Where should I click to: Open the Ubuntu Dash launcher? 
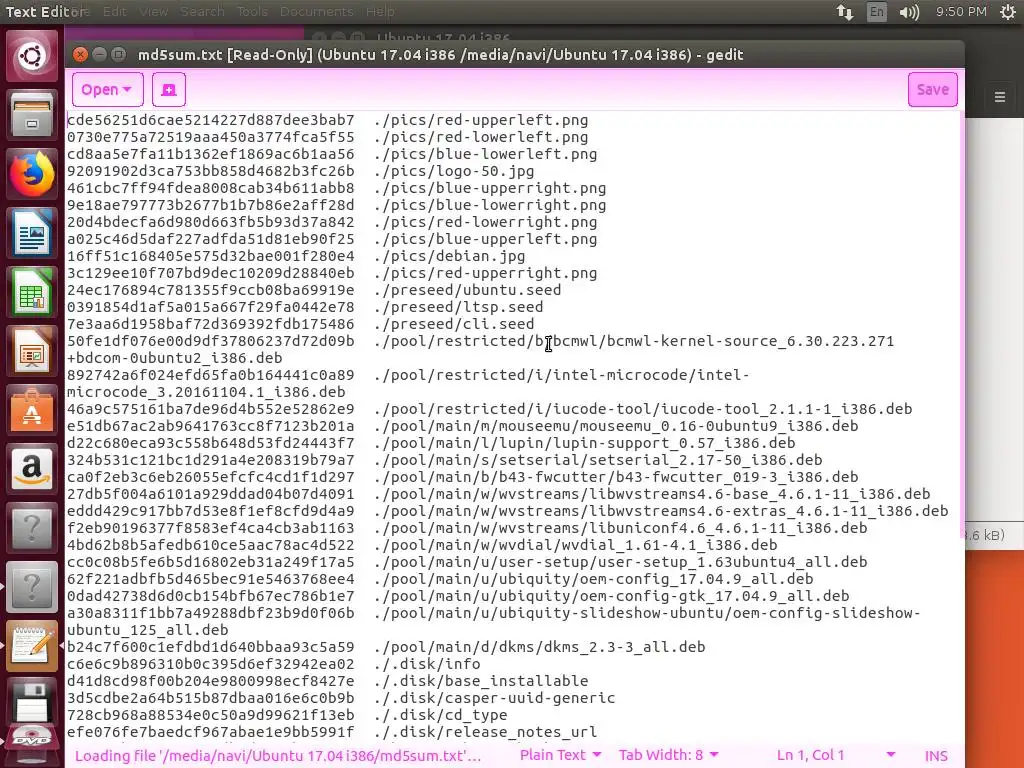[x=31, y=56]
